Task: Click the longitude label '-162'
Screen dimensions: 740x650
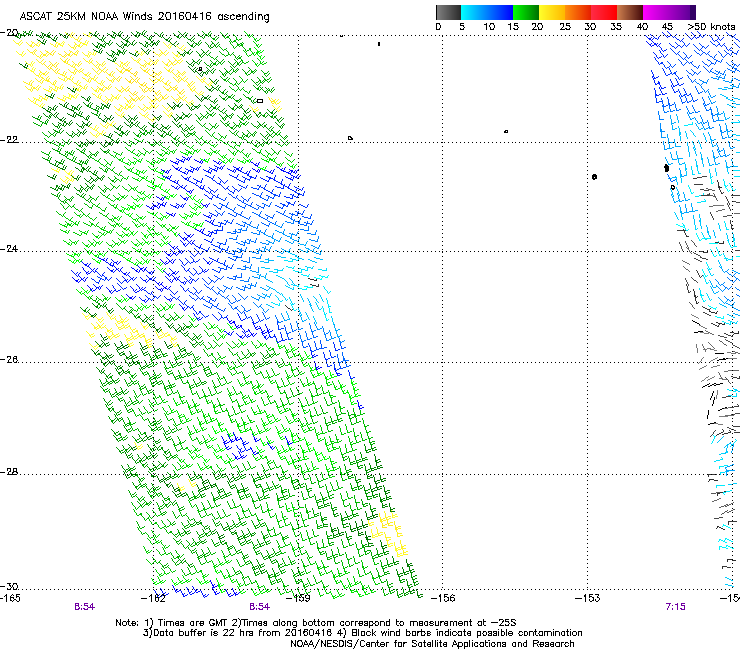Action: [154, 599]
